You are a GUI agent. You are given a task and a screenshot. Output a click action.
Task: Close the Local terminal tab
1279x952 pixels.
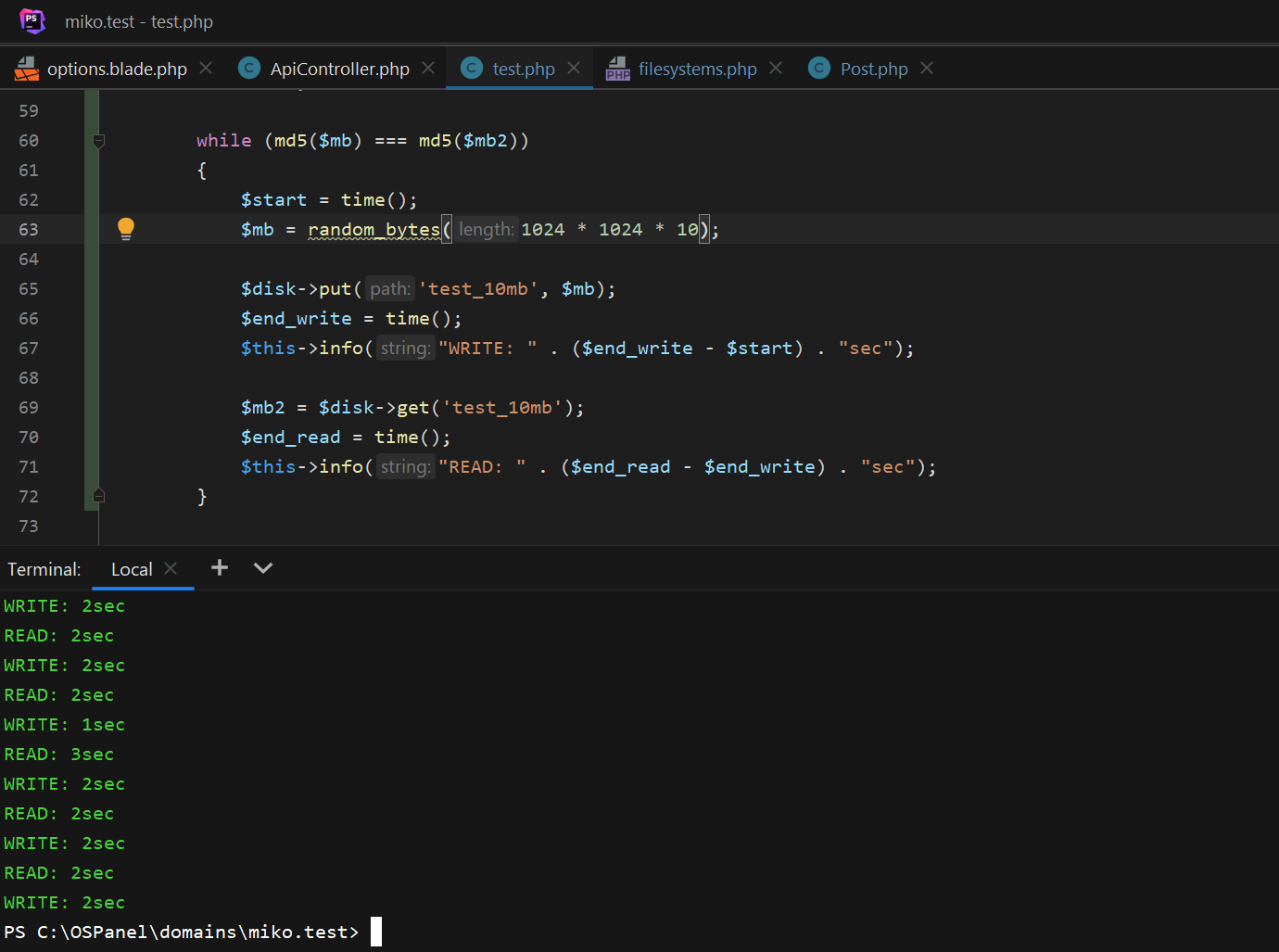(x=171, y=568)
